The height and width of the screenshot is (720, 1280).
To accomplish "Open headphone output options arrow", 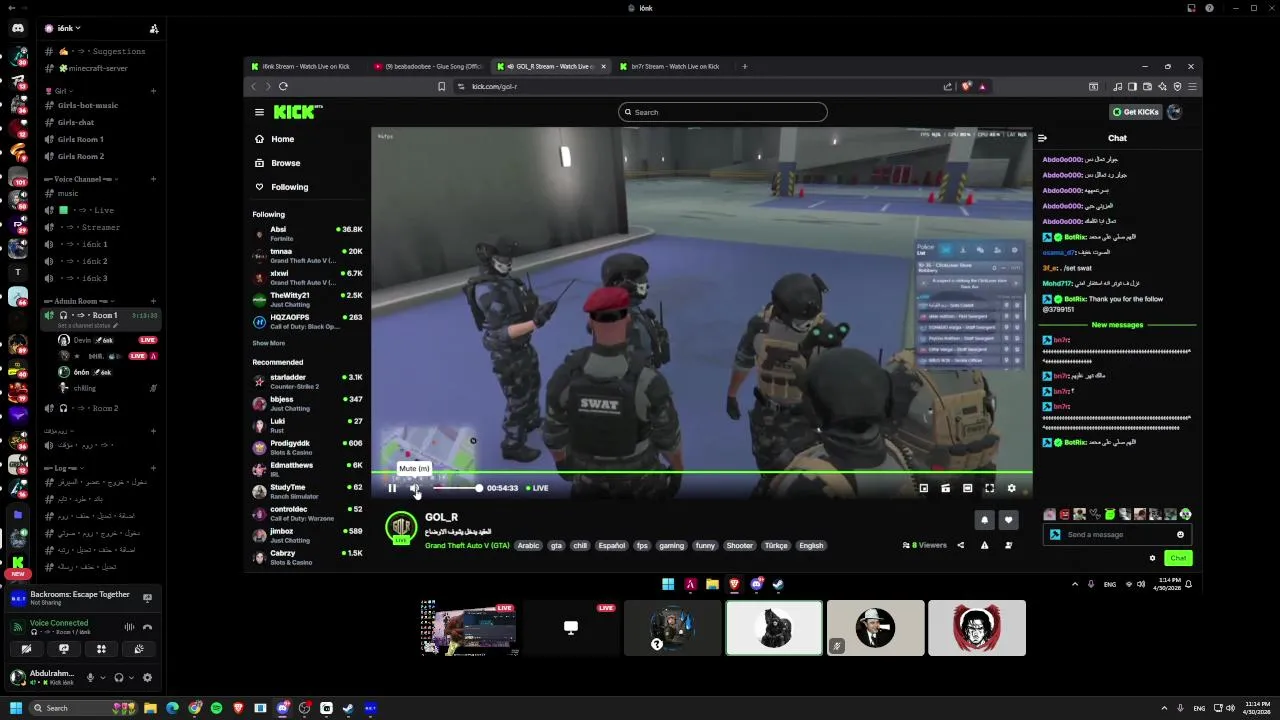I will click(x=131, y=678).
